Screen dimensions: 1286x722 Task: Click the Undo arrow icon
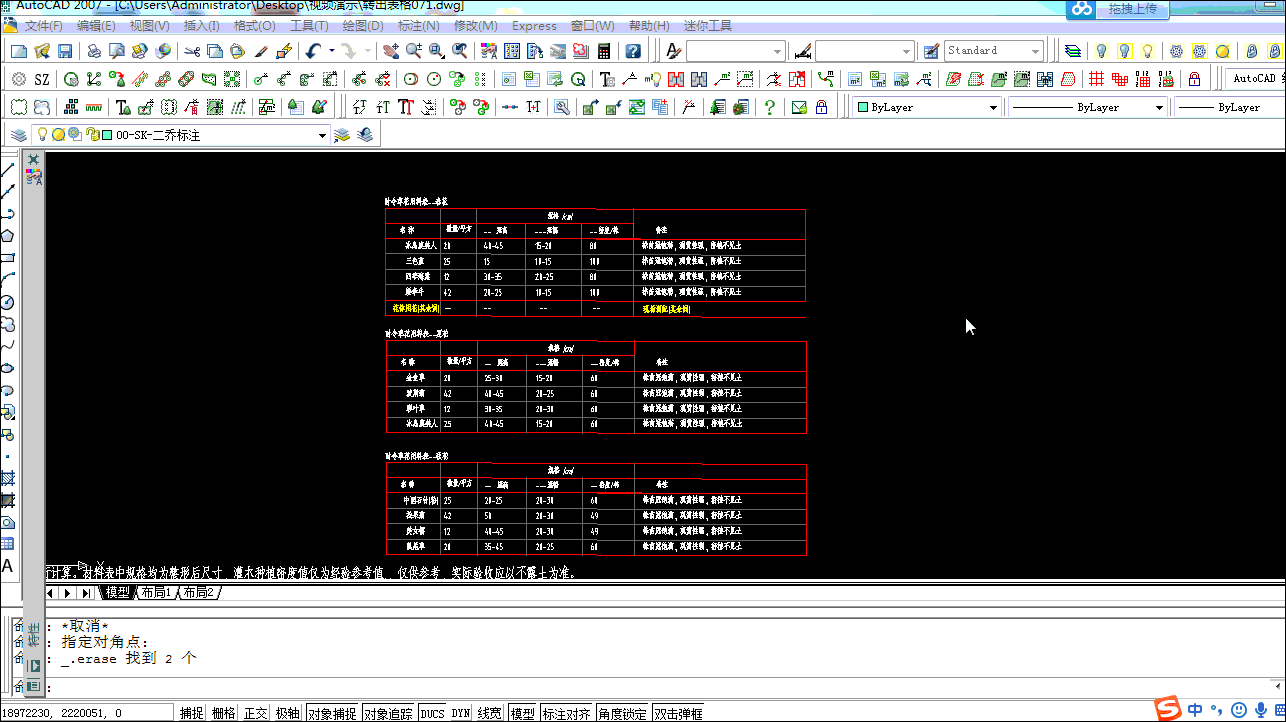[x=314, y=51]
